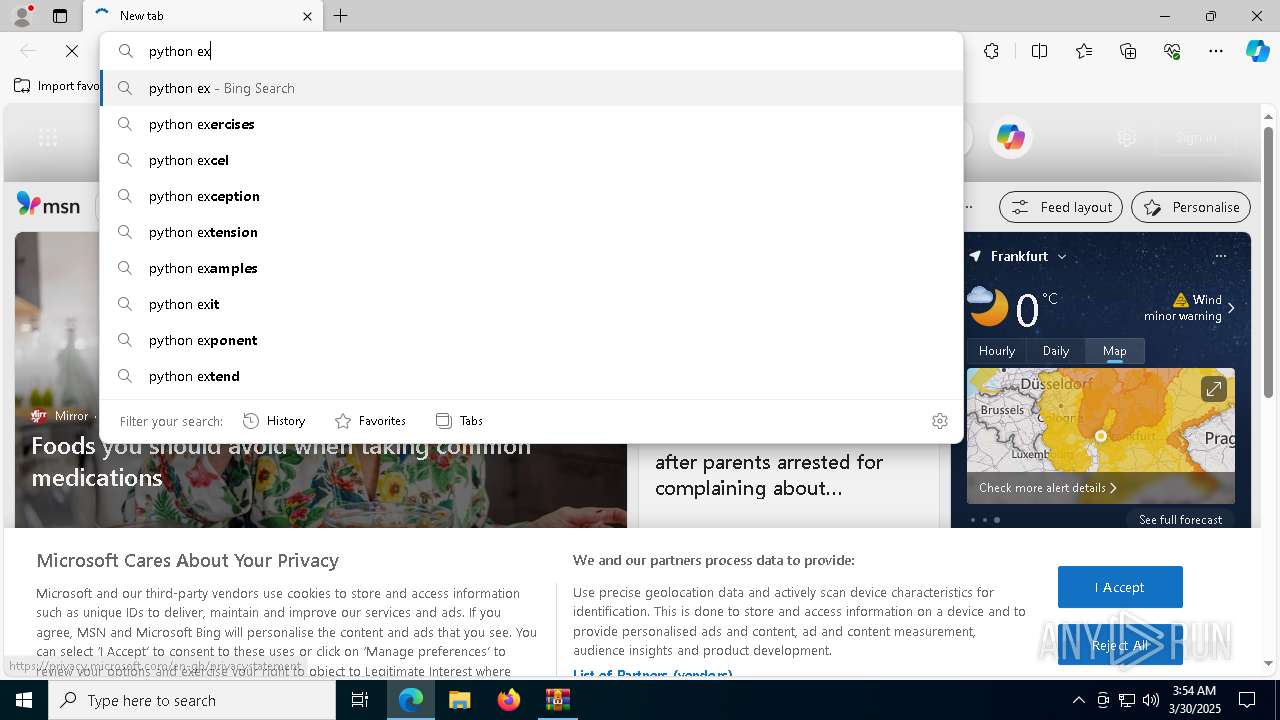Open the Copilot icon on page
Screen dimensions: 1280x720
(x=1010, y=138)
